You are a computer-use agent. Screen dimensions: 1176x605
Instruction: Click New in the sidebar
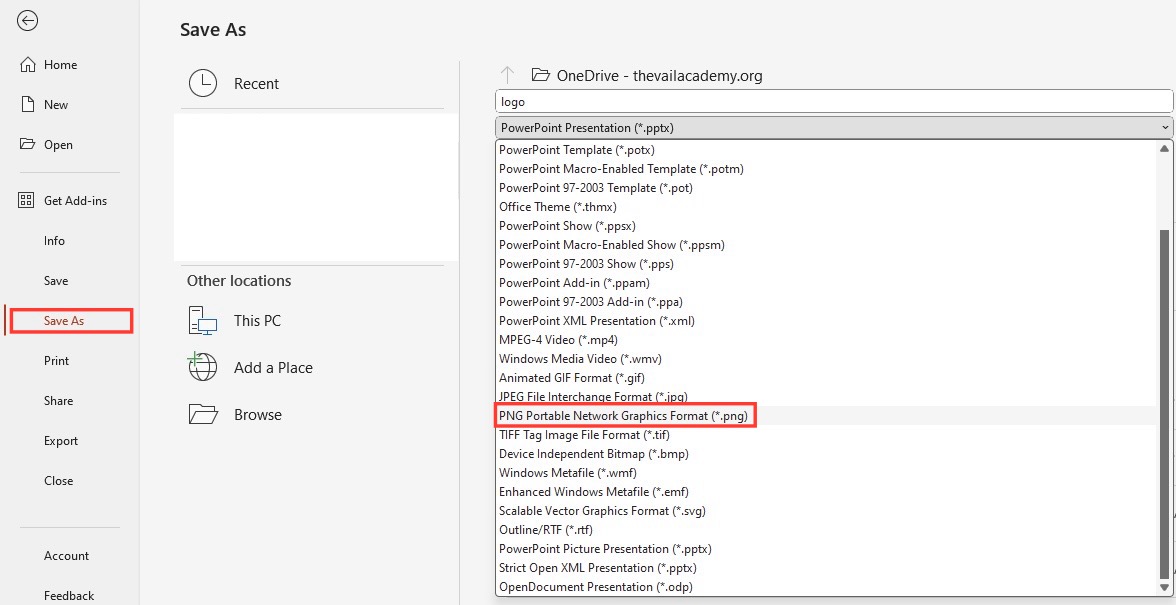pyautogui.click(x=56, y=104)
